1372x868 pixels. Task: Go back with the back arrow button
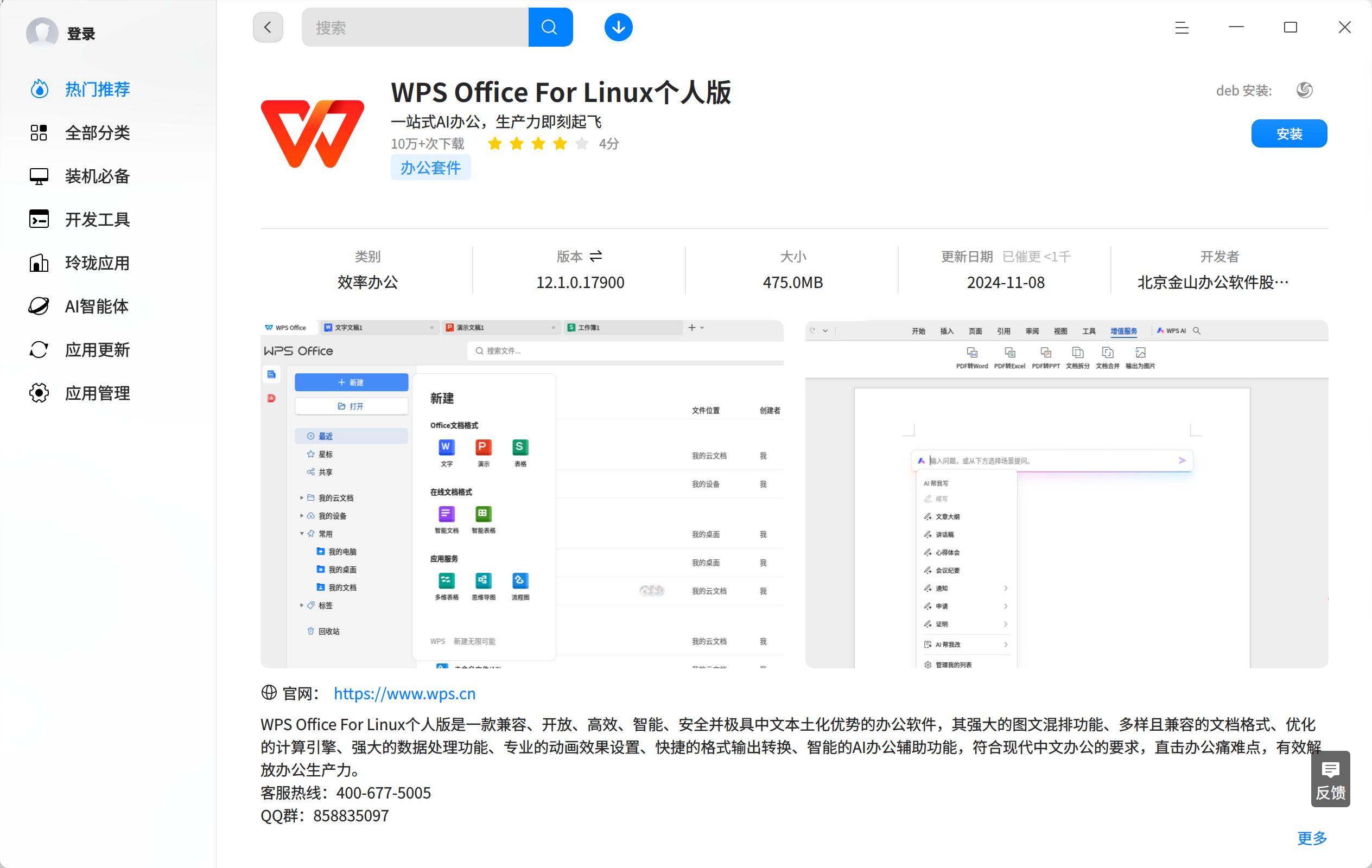click(268, 27)
